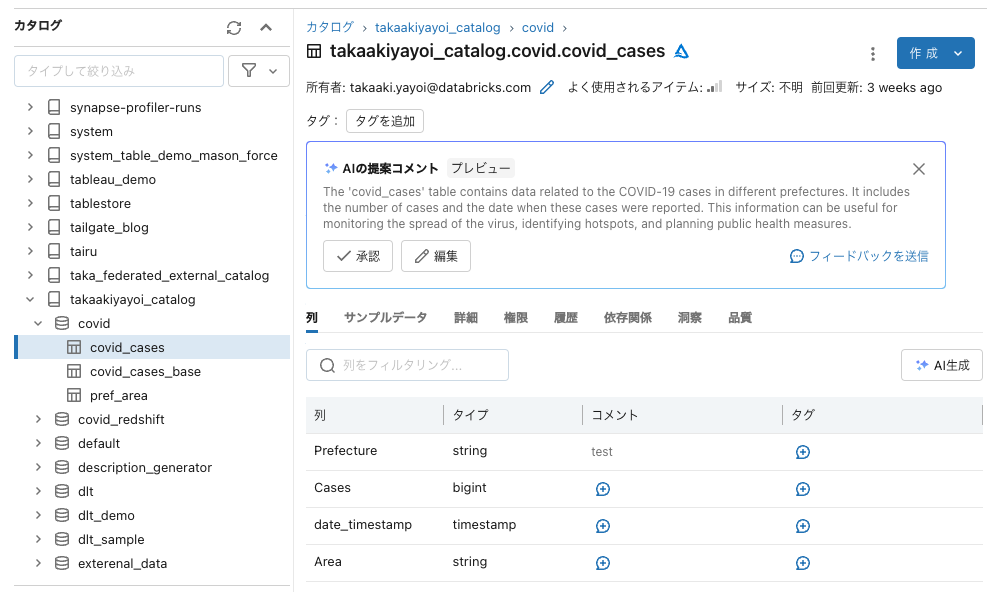Click the column filter input field
Viewport: 999px width, 592px height.
(x=407, y=365)
